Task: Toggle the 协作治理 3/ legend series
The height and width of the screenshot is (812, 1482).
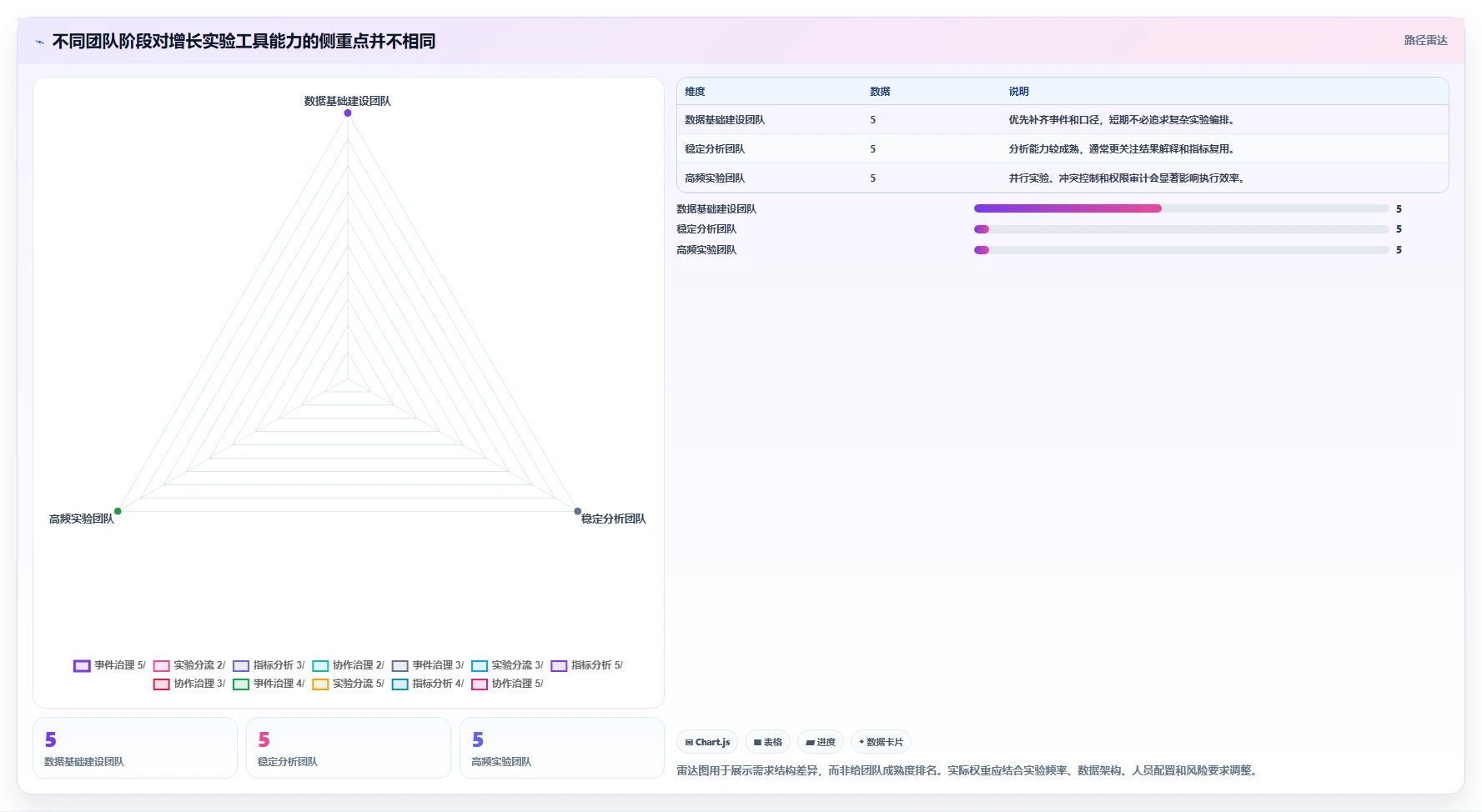Action: pyautogui.click(x=189, y=684)
